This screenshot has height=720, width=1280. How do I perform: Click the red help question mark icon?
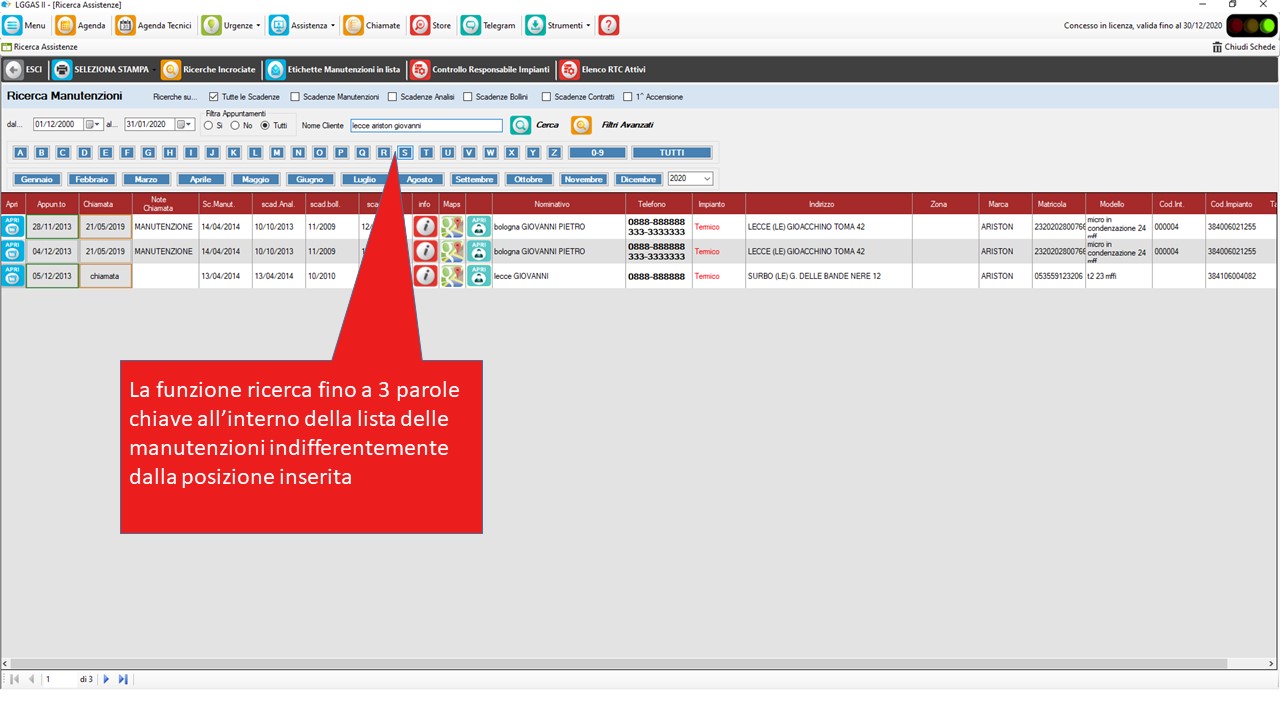point(608,26)
